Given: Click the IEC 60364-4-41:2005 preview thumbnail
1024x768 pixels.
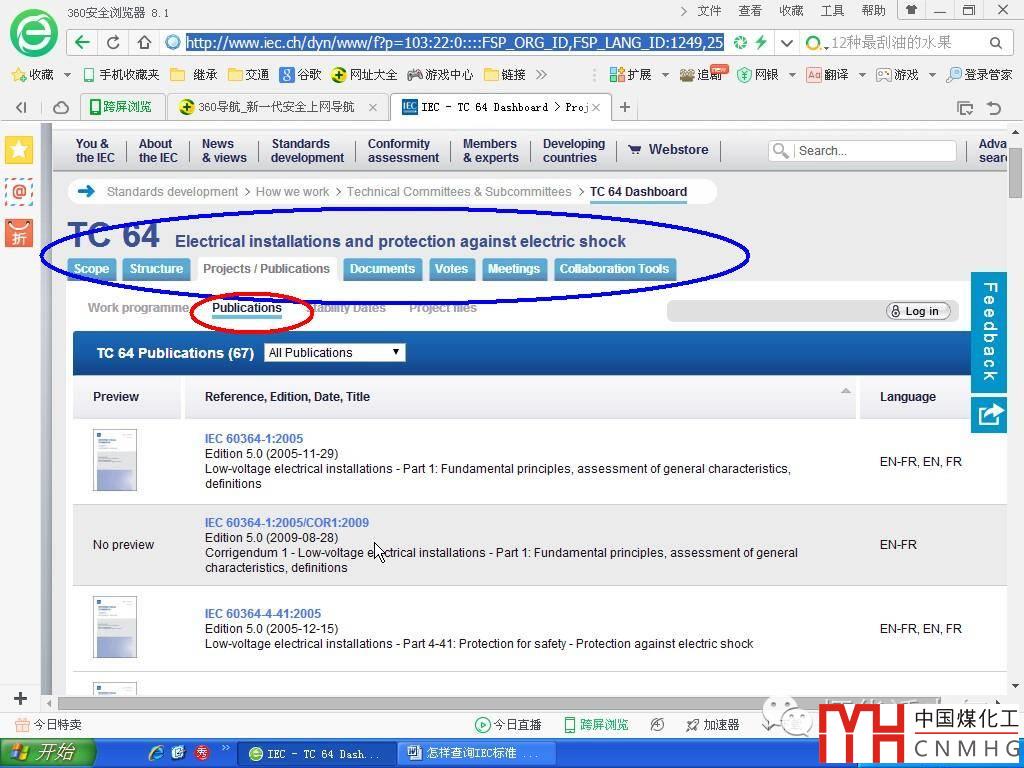Looking at the screenshot, I should point(115,627).
